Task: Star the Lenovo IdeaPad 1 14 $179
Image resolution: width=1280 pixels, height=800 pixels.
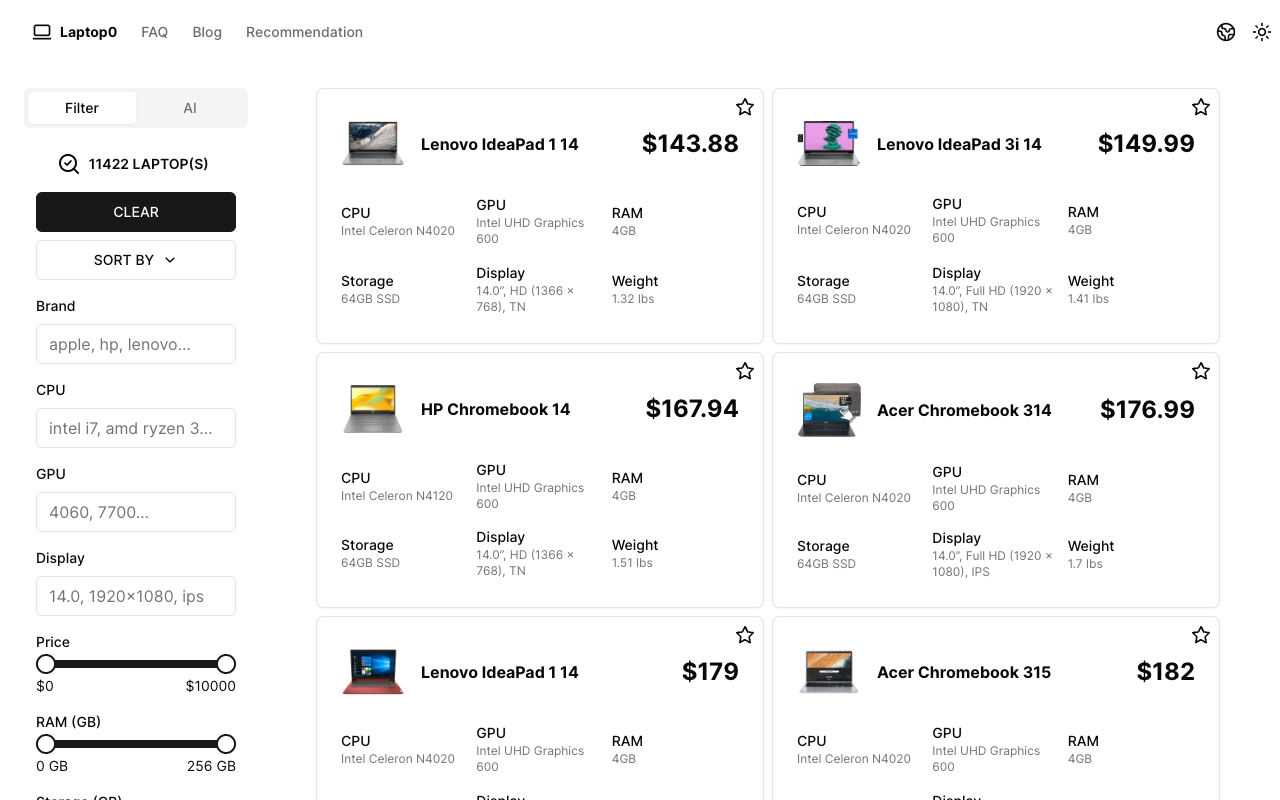Action: click(x=745, y=635)
